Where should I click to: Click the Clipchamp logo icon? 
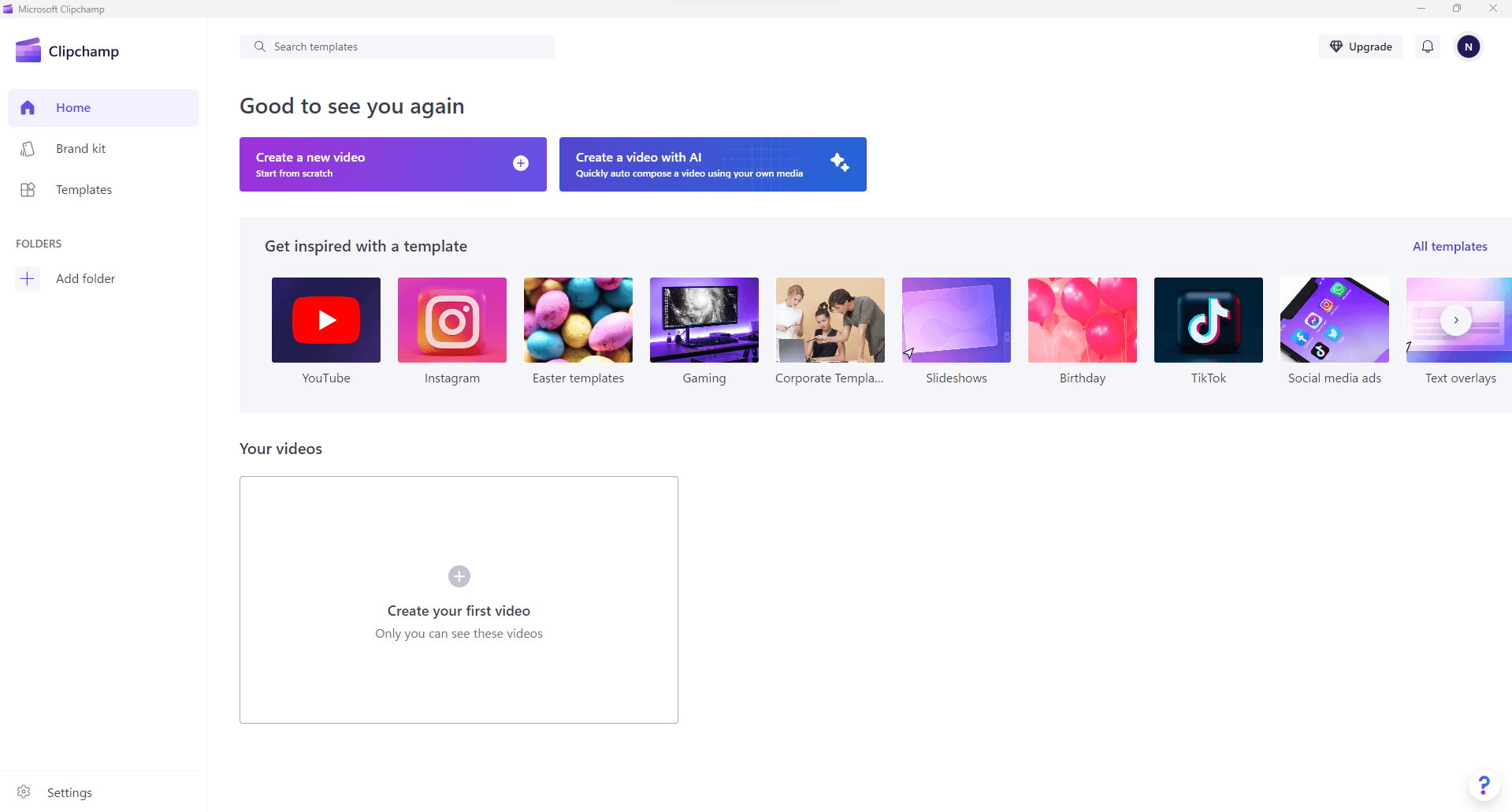(28, 50)
